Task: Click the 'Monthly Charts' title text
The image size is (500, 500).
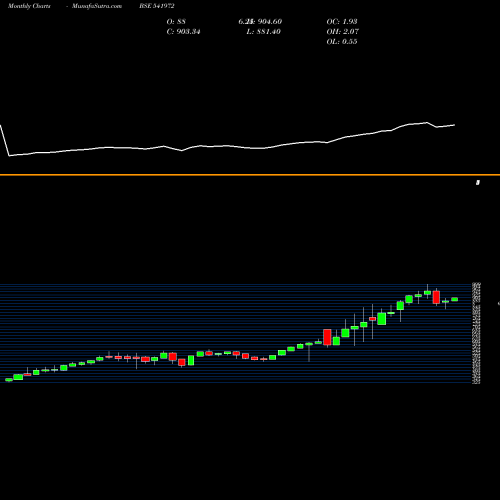Action: coord(29,6)
